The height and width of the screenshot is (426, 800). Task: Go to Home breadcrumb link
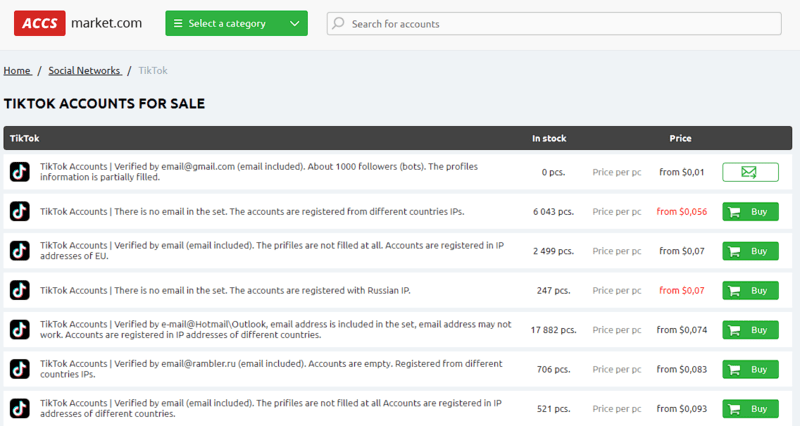(x=17, y=70)
